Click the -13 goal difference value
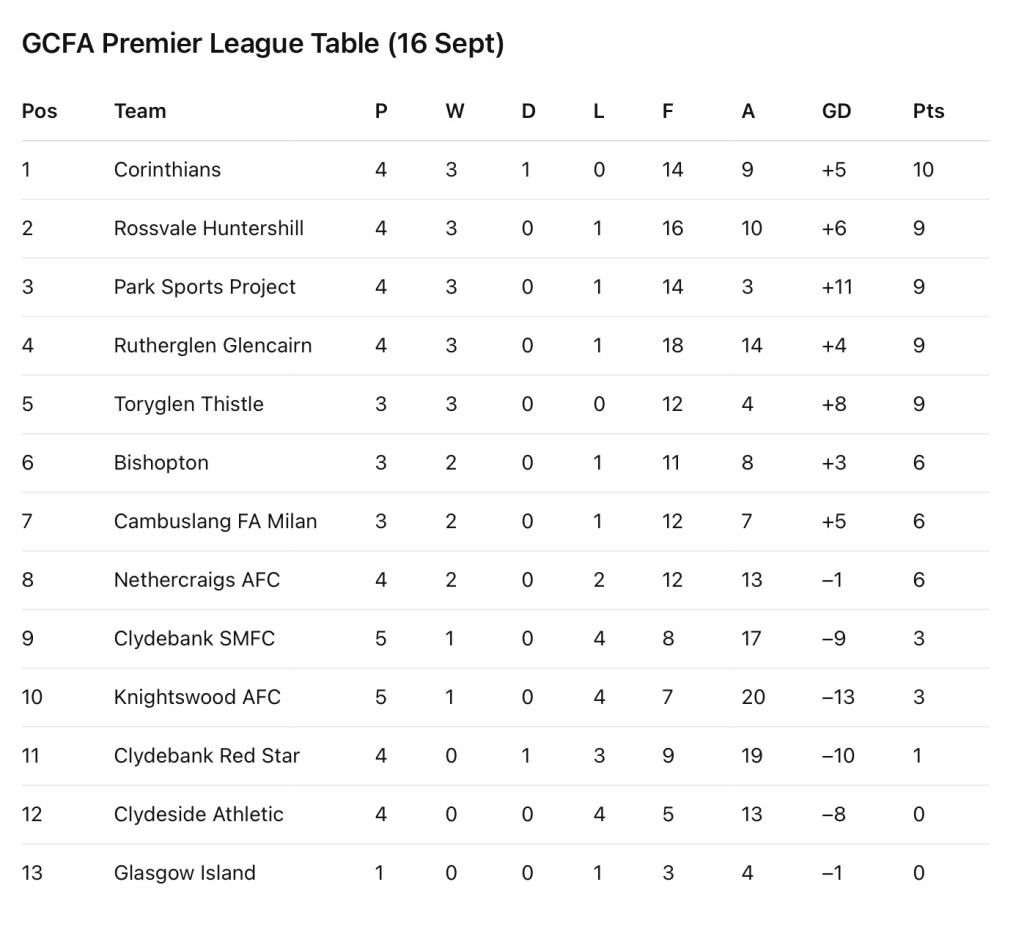Image resolution: width=1024 pixels, height=934 pixels. tap(838, 697)
